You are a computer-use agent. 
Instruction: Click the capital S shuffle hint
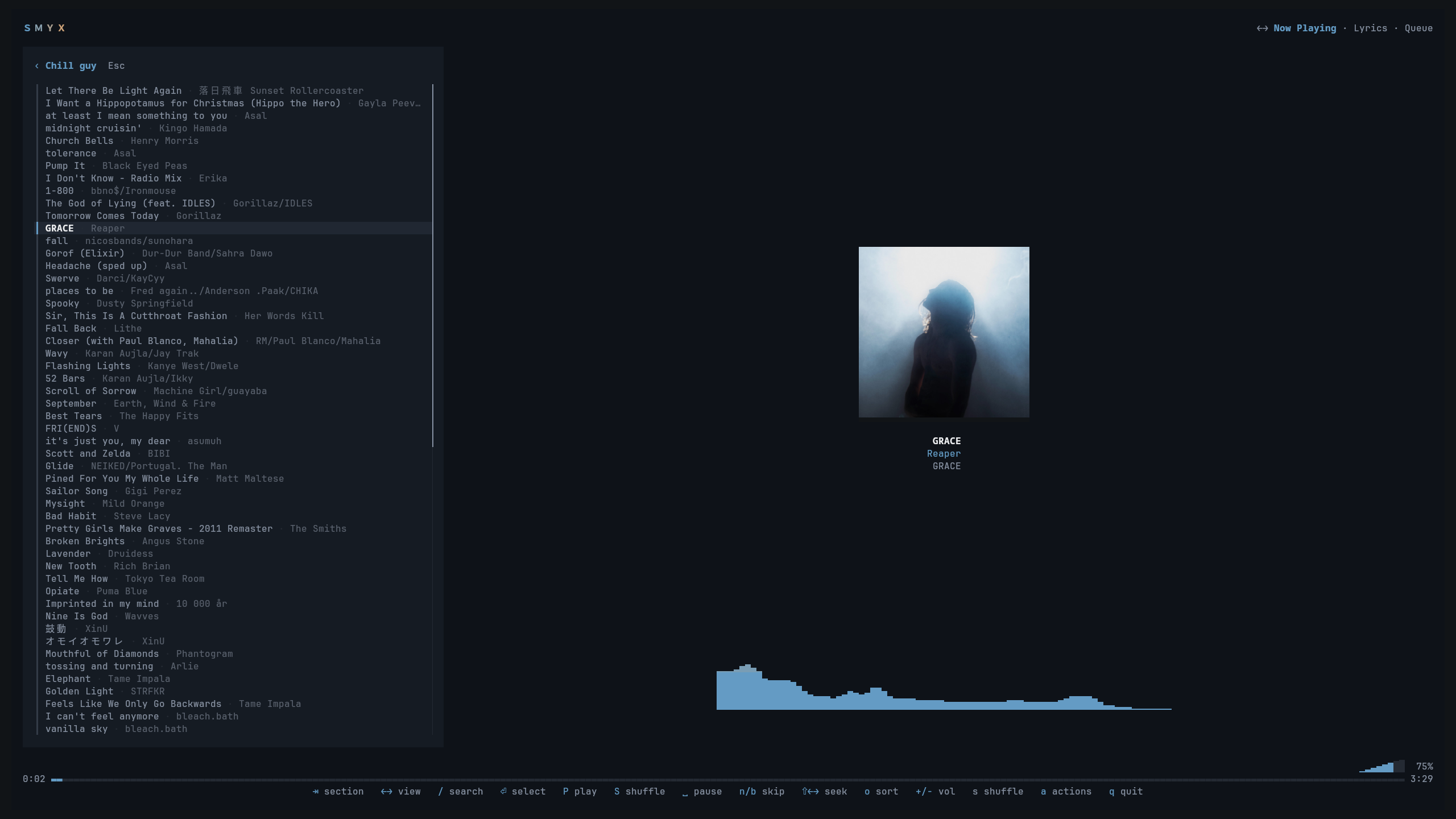[x=639, y=792]
